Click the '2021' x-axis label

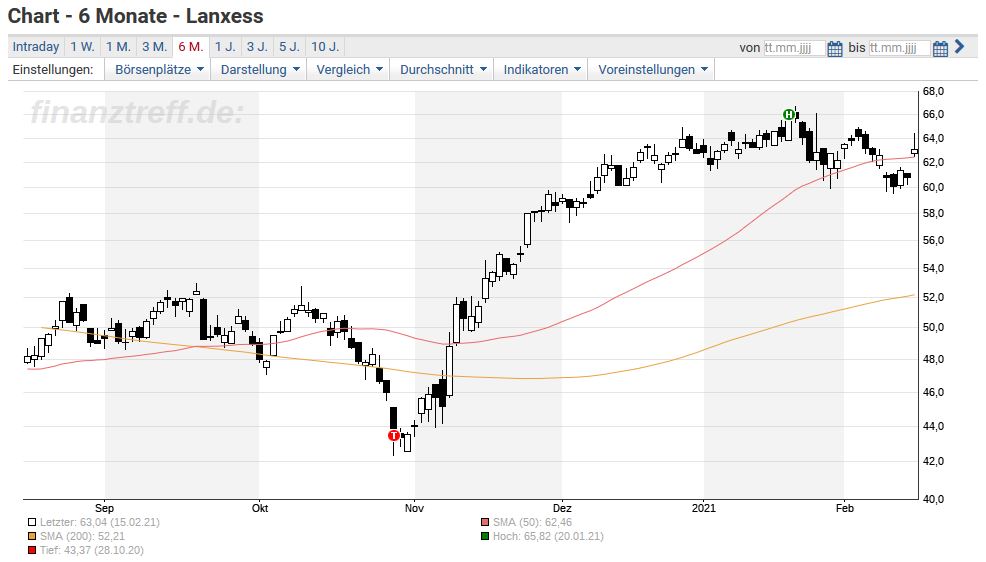(x=704, y=508)
